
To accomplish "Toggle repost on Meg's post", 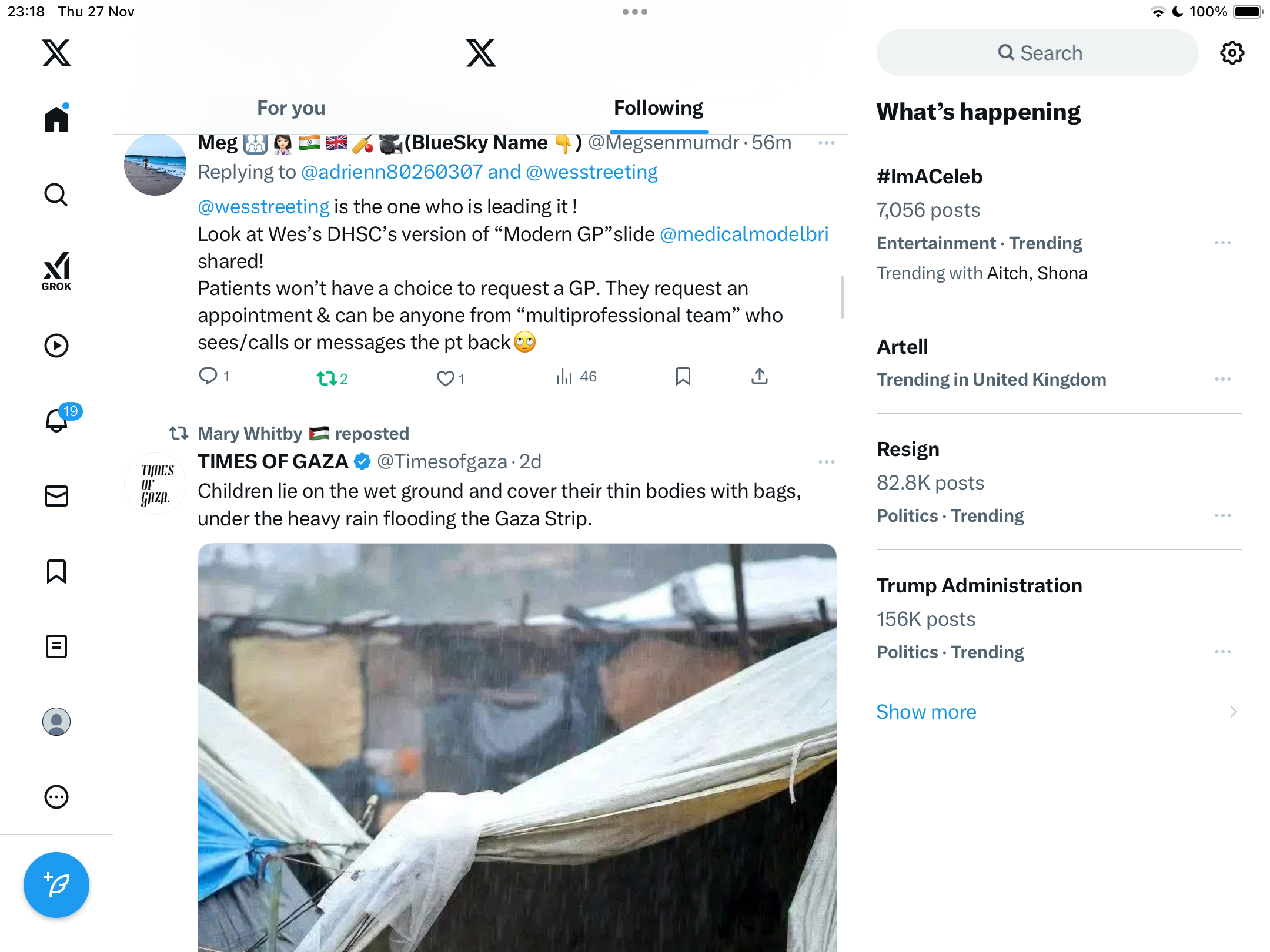I will pos(326,378).
